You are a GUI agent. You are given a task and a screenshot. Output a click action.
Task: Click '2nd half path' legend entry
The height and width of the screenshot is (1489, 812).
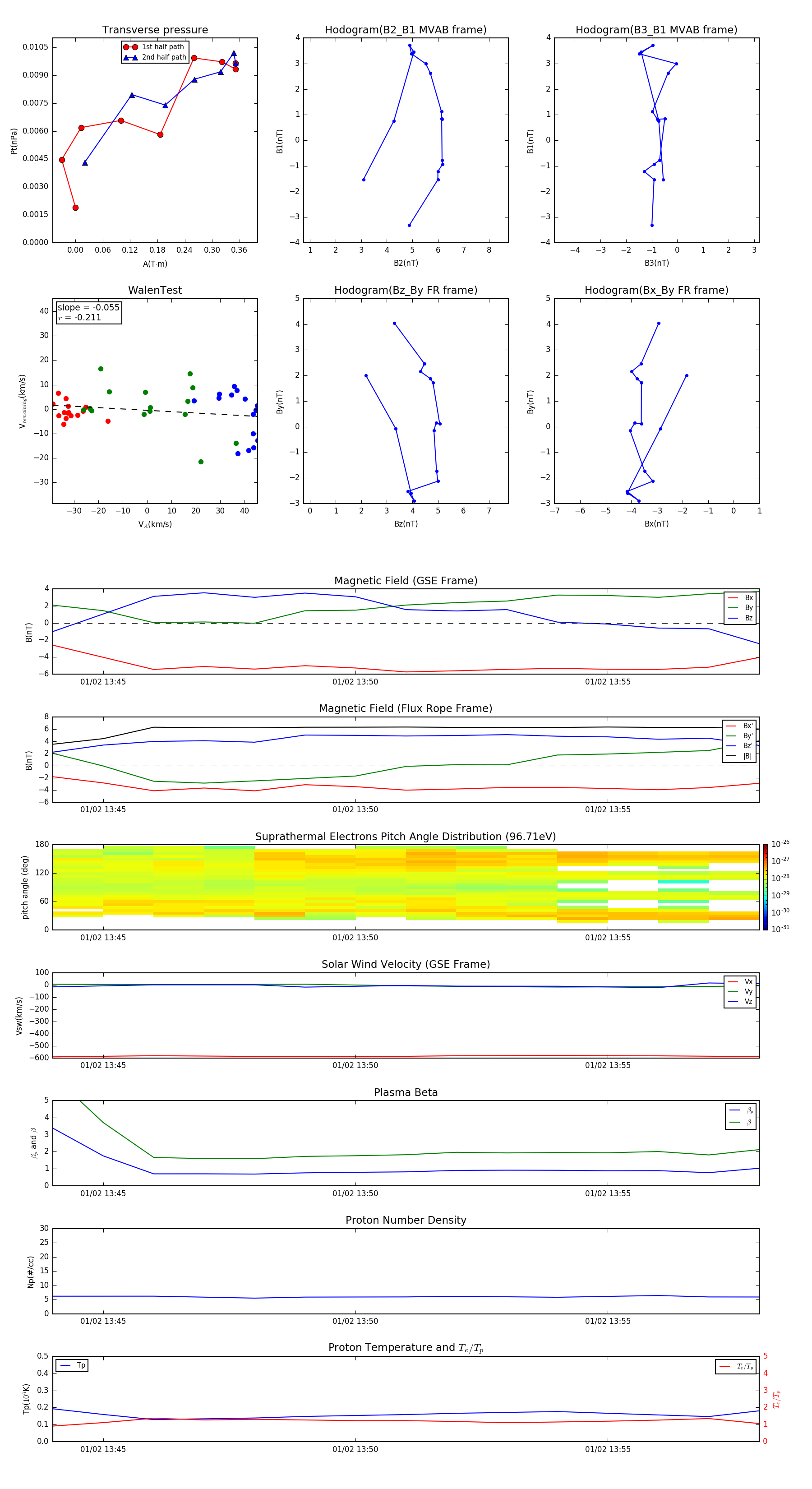(x=155, y=57)
